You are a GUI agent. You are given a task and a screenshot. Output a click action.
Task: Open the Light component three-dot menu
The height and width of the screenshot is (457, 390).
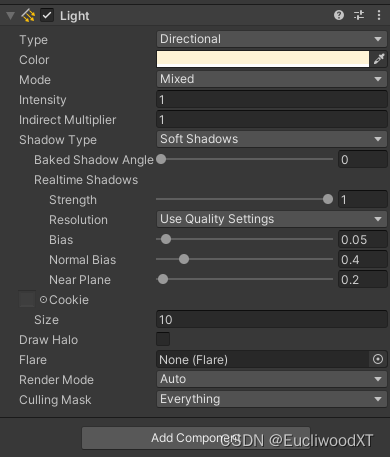tap(379, 15)
